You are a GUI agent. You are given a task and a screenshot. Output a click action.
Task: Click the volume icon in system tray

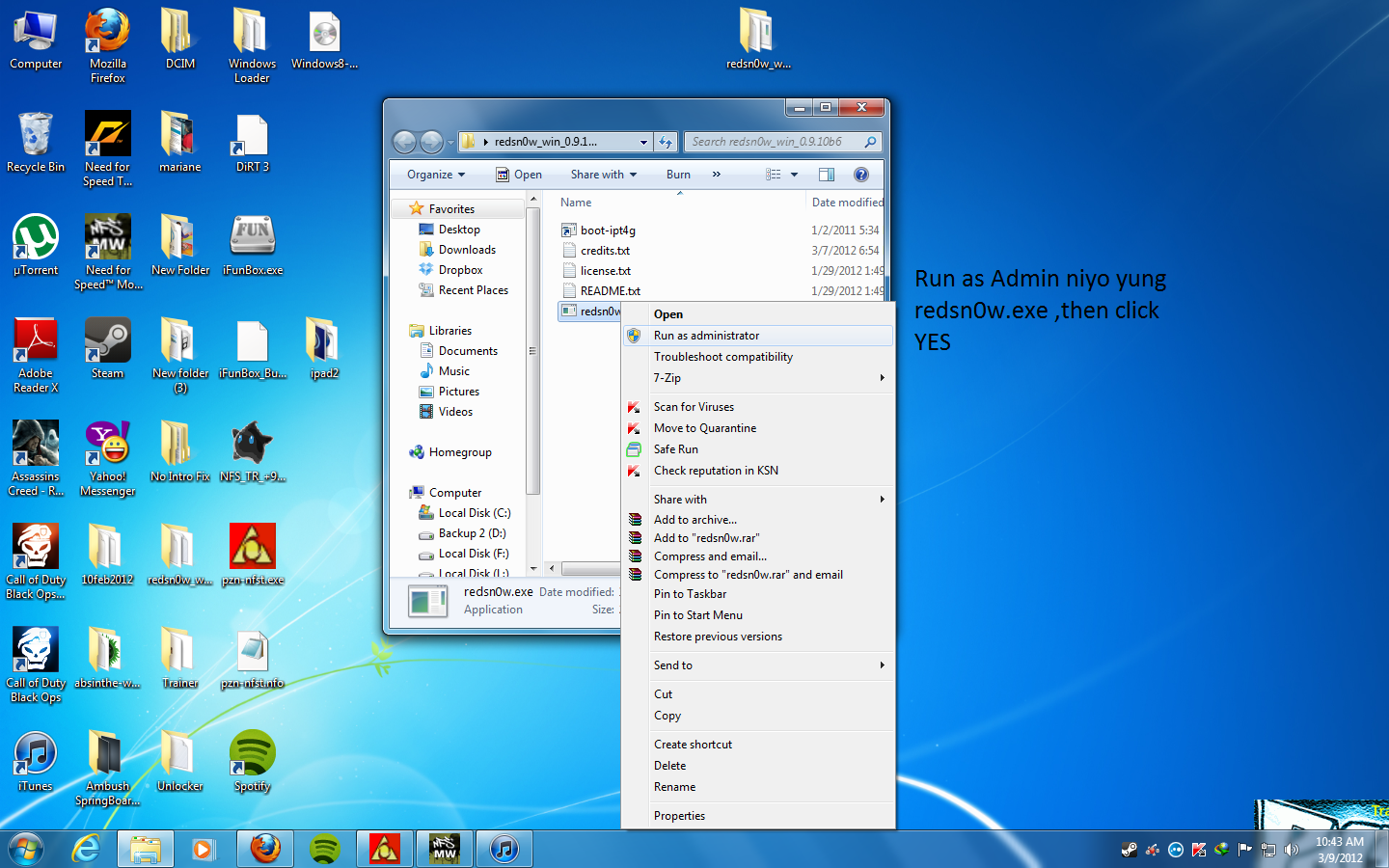coord(1291,850)
